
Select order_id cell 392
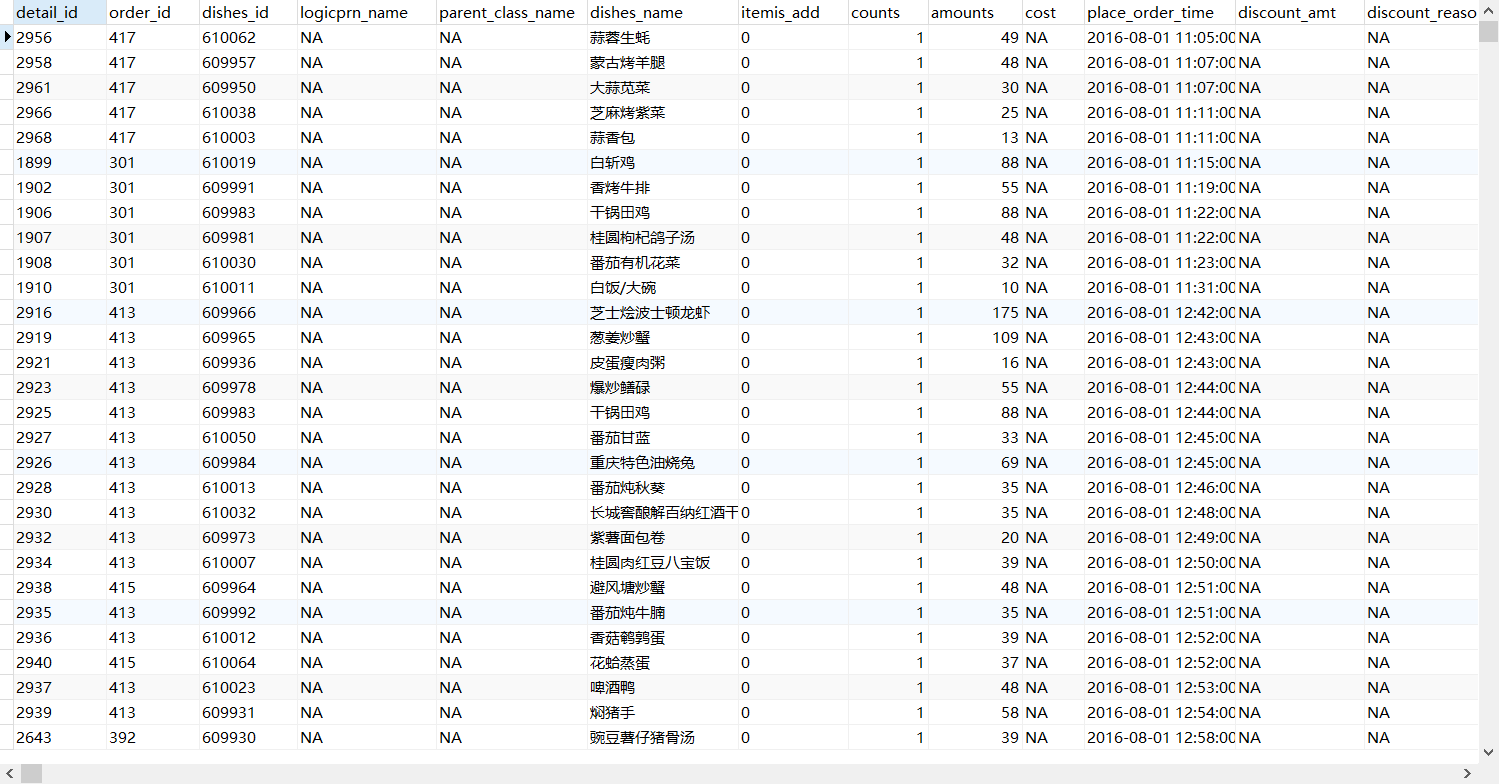[x=153, y=737]
